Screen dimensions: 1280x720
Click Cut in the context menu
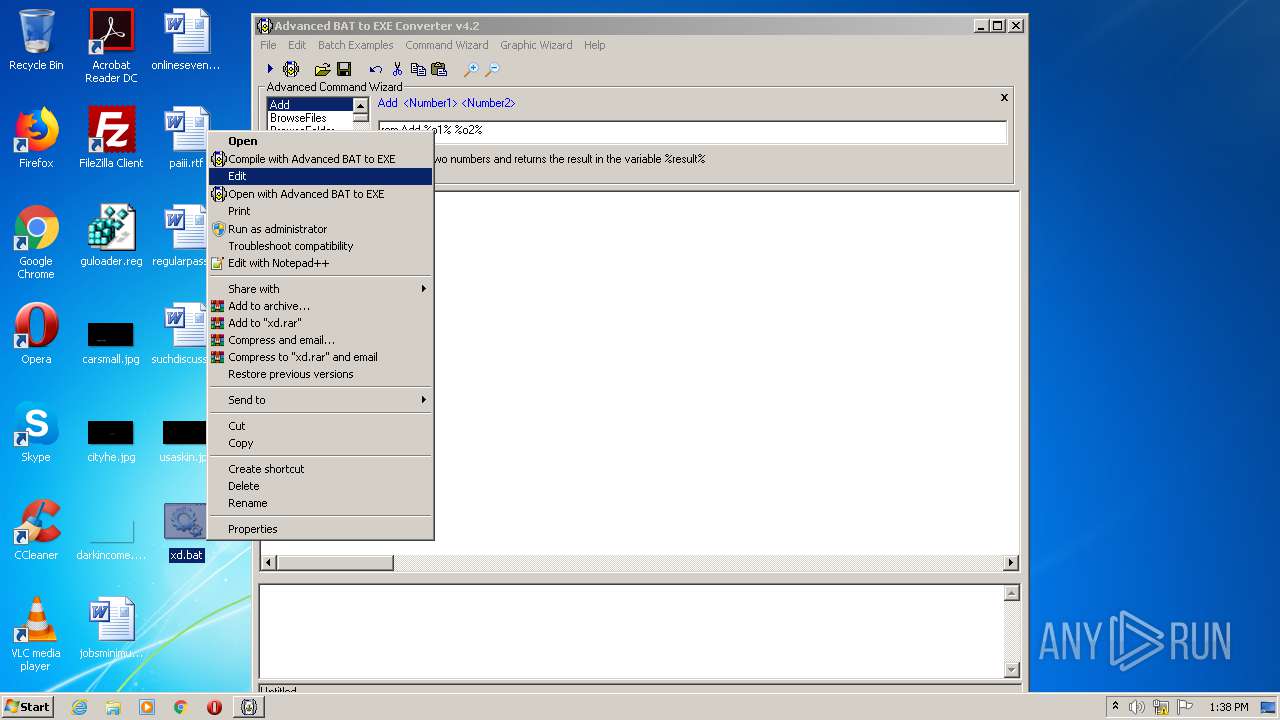[x=320, y=426]
